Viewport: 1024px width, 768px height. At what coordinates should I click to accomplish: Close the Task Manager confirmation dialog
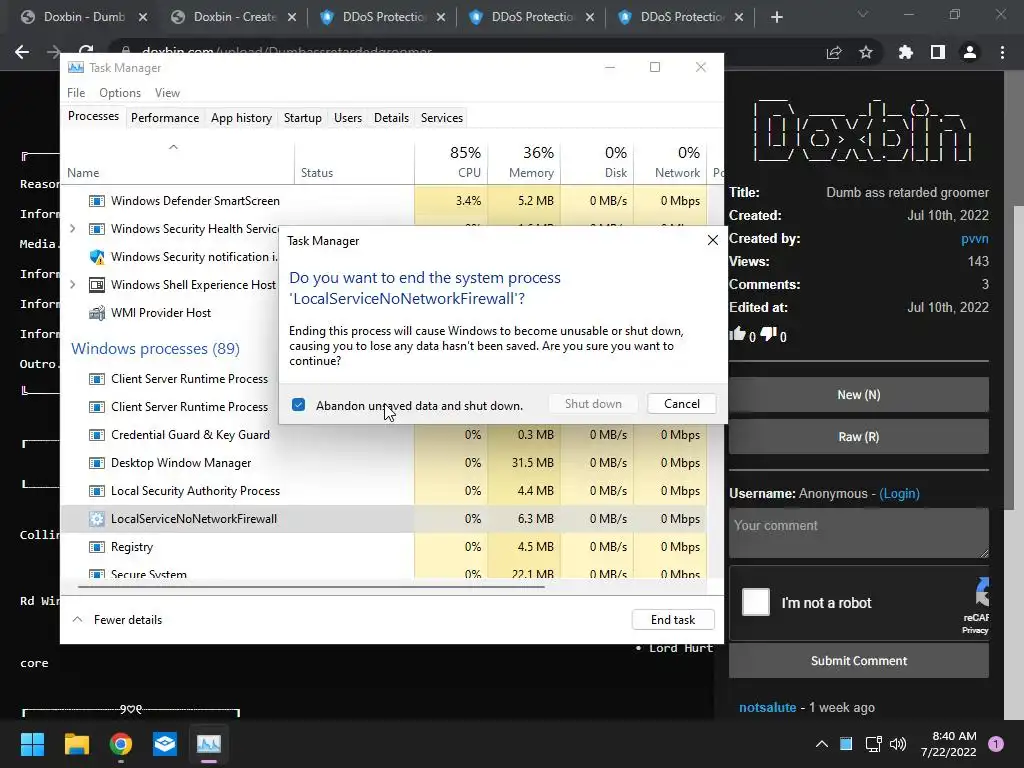712,240
